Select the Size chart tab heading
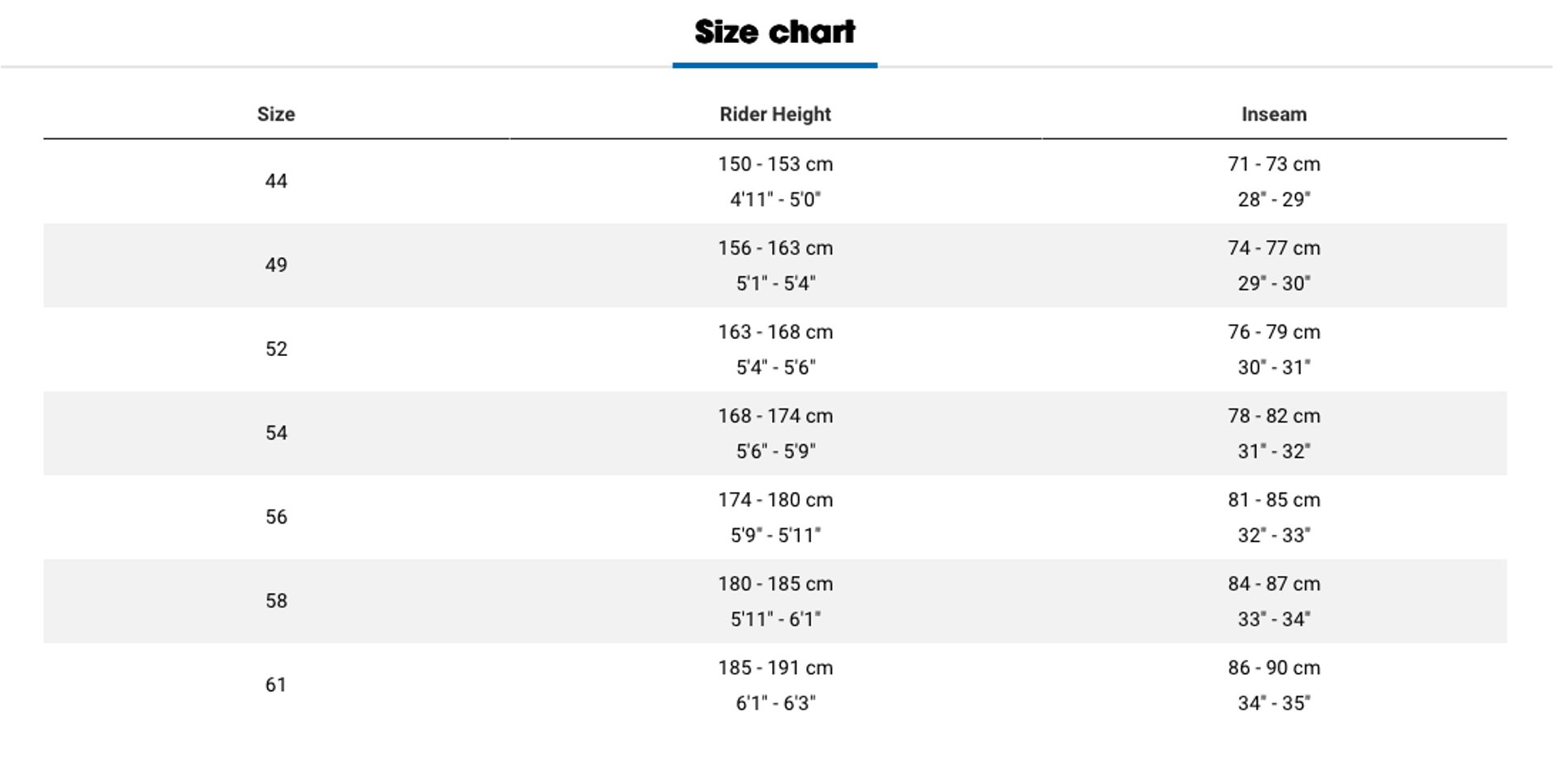 (x=775, y=32)
